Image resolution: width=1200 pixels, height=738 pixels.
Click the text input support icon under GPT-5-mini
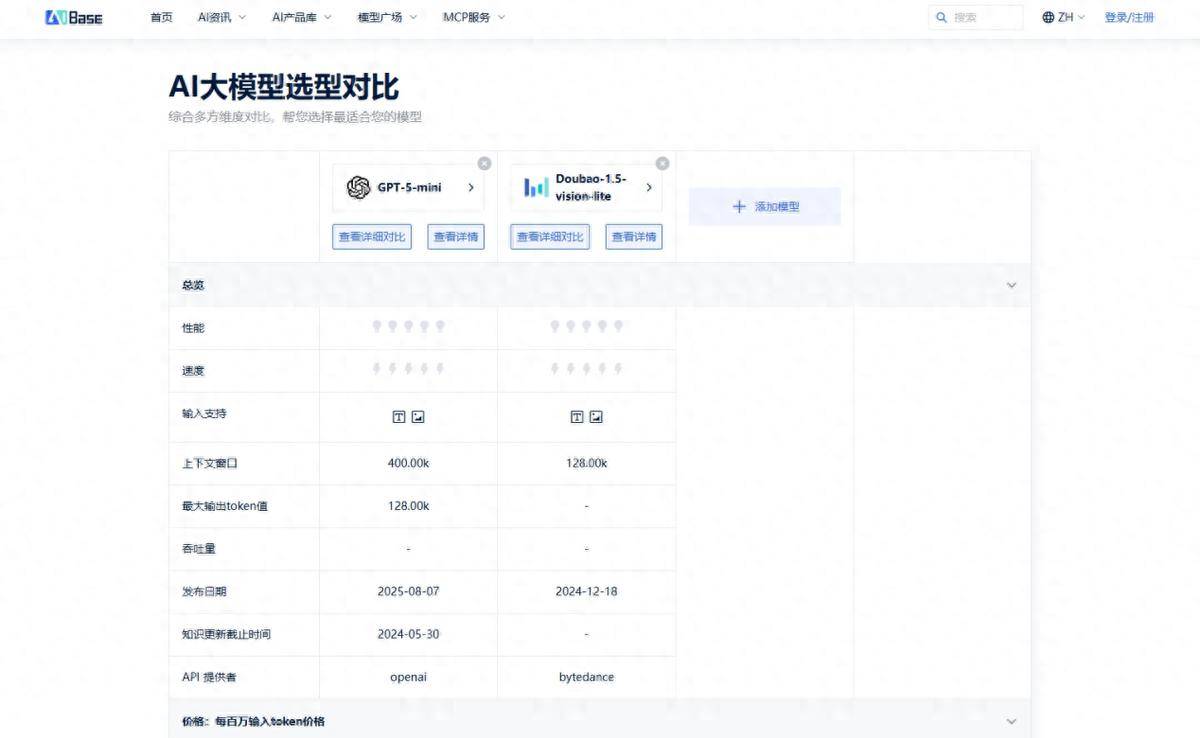tap(396, 416)
